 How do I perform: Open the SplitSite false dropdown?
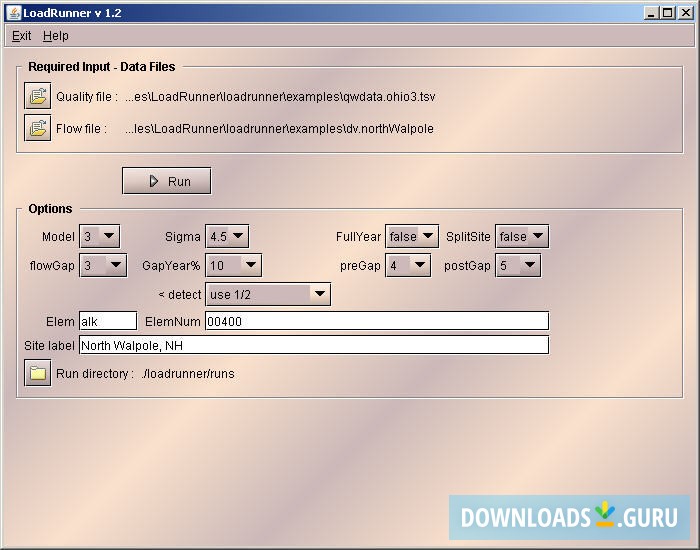click(522, 236)
